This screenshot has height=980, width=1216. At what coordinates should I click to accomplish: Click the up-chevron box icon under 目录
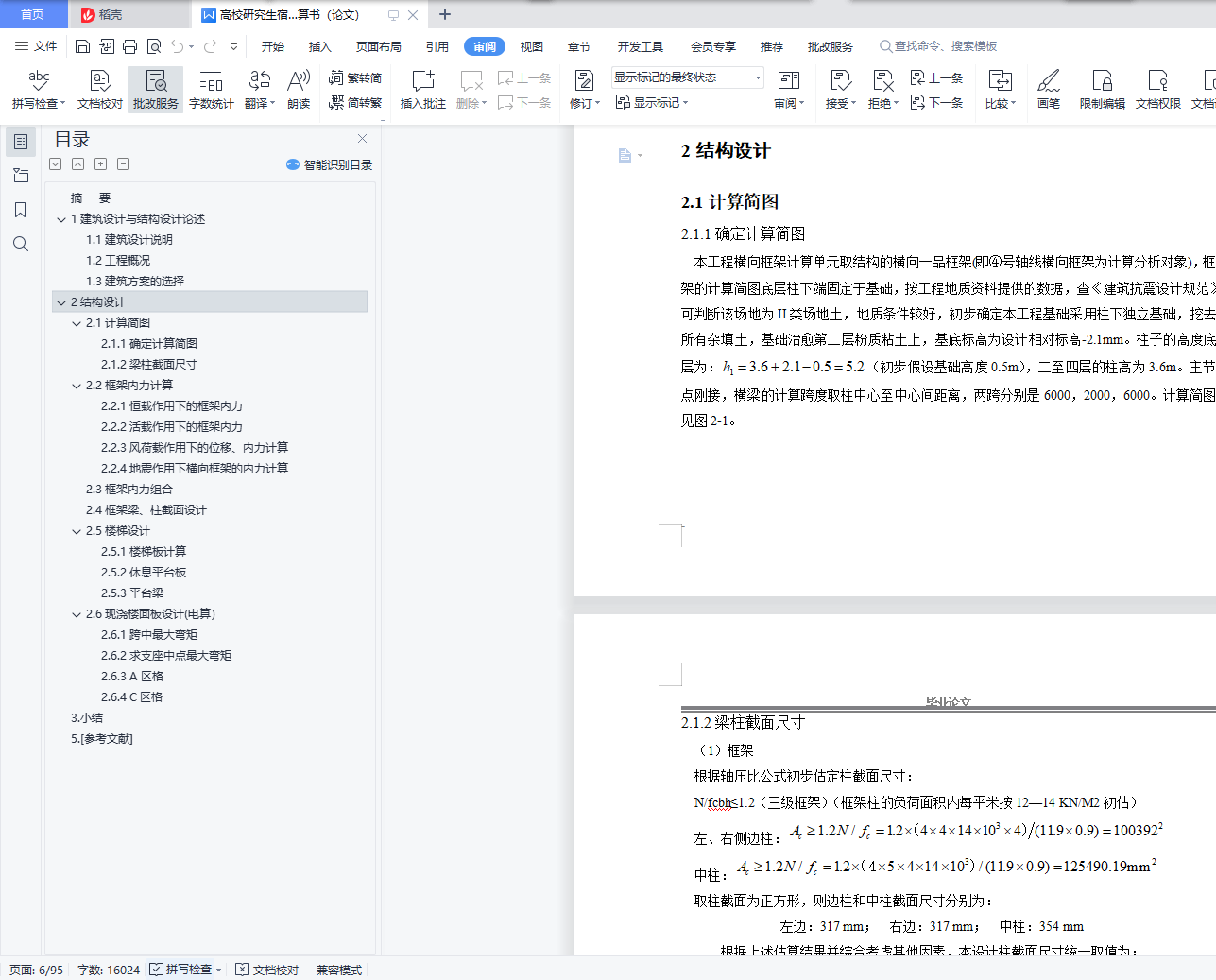(x=78, y=164)
